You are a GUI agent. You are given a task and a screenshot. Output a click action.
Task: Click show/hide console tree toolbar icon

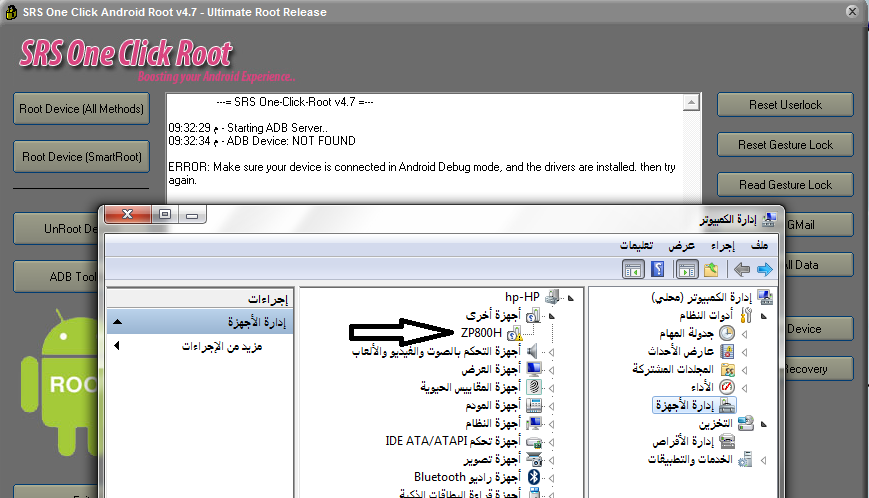coord(687,270)
